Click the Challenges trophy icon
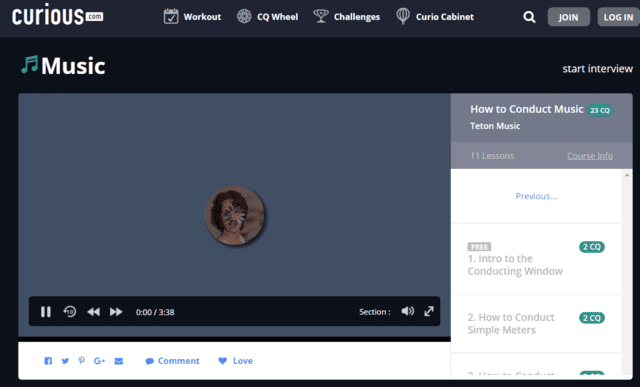Screen dimensions: 640x387 321,16
